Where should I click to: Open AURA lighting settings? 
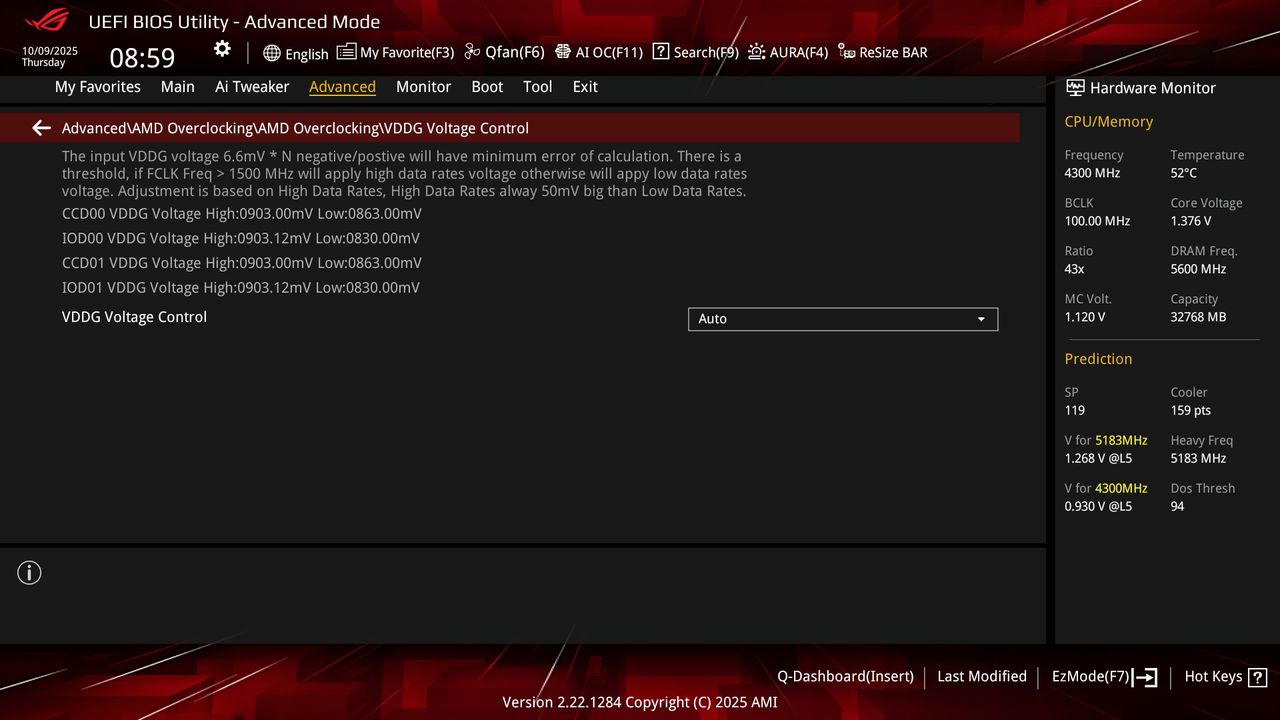click(788, 52)
